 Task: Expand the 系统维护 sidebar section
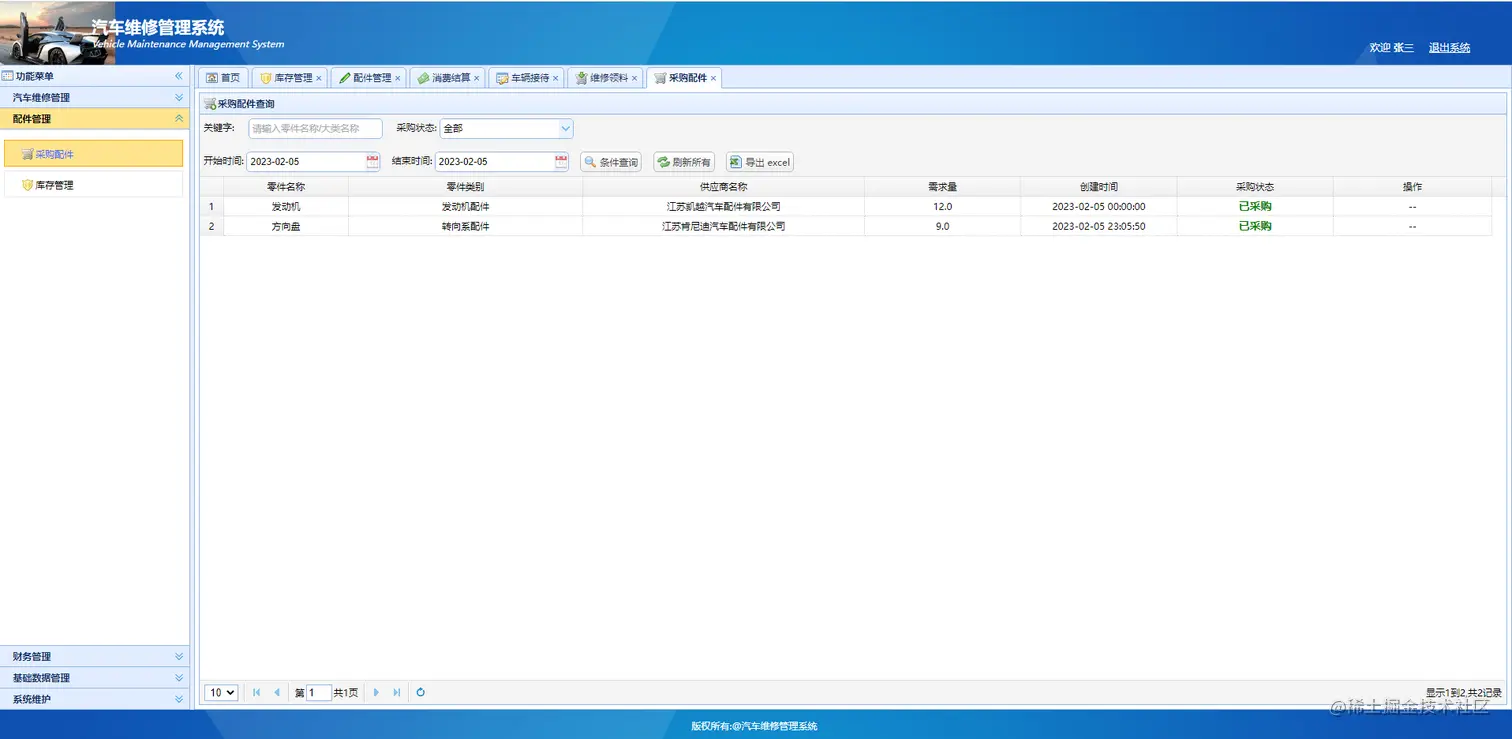[x=95, y=698]
